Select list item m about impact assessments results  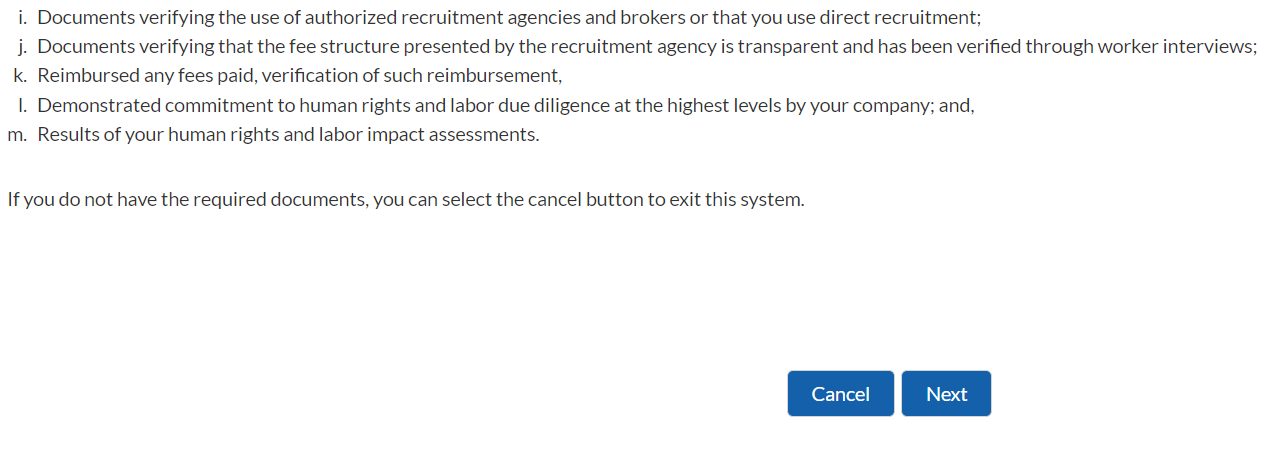(288, 134)
